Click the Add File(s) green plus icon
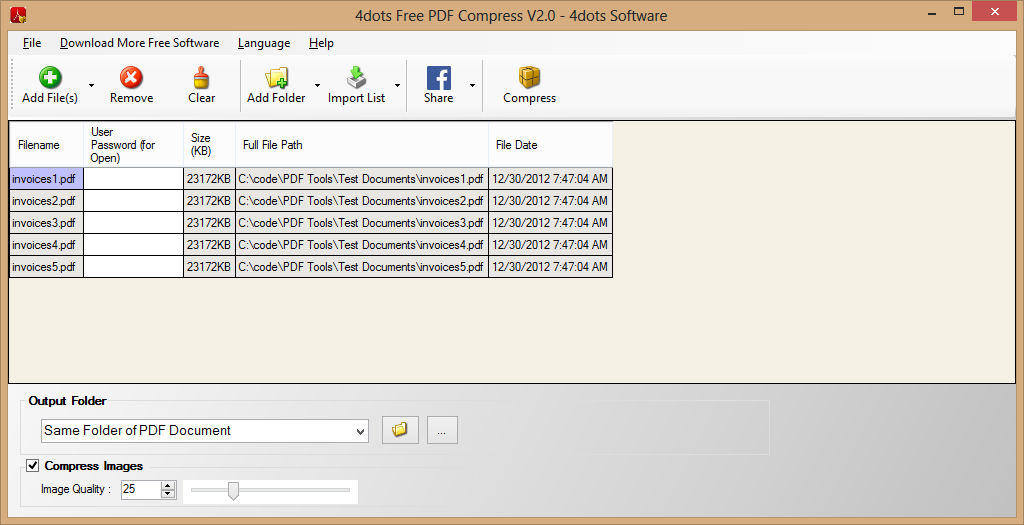 click(50, 78)
